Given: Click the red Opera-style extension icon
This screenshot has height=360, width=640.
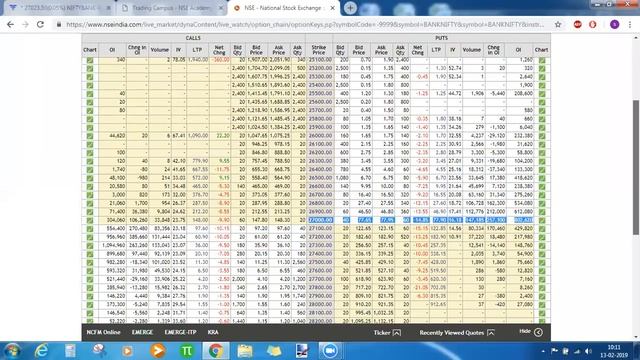Looking at the screenshot, I should (x=593, y=24).
